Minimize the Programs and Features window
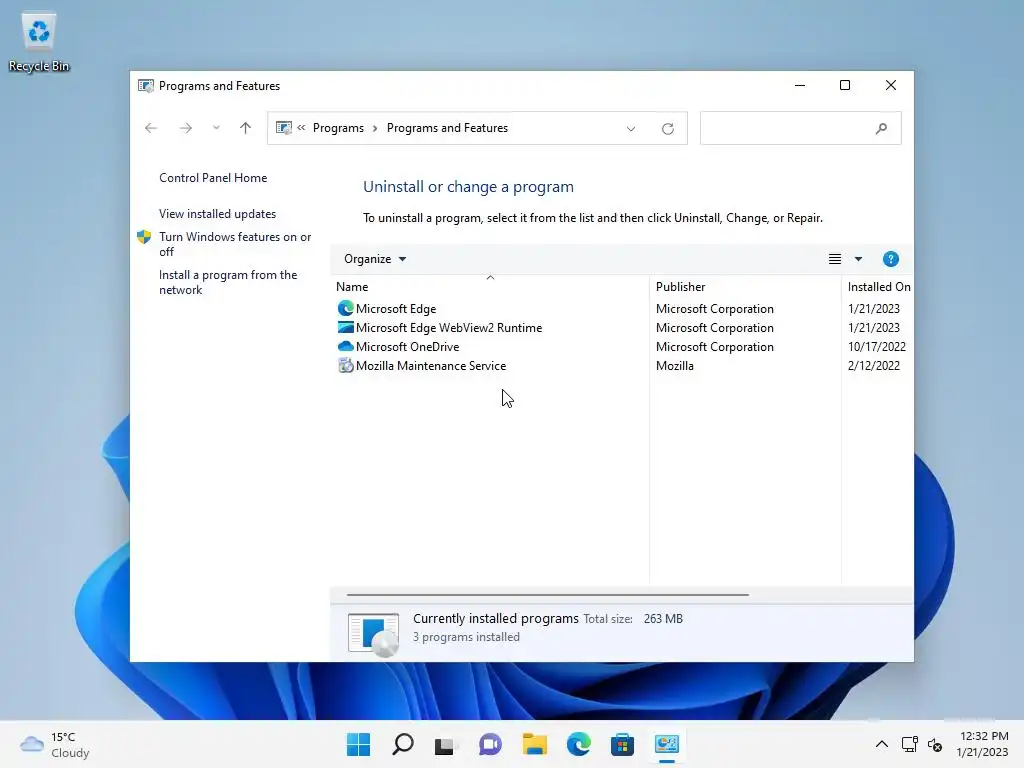This screenshot has height=768, width=1024. coord(799,86)
